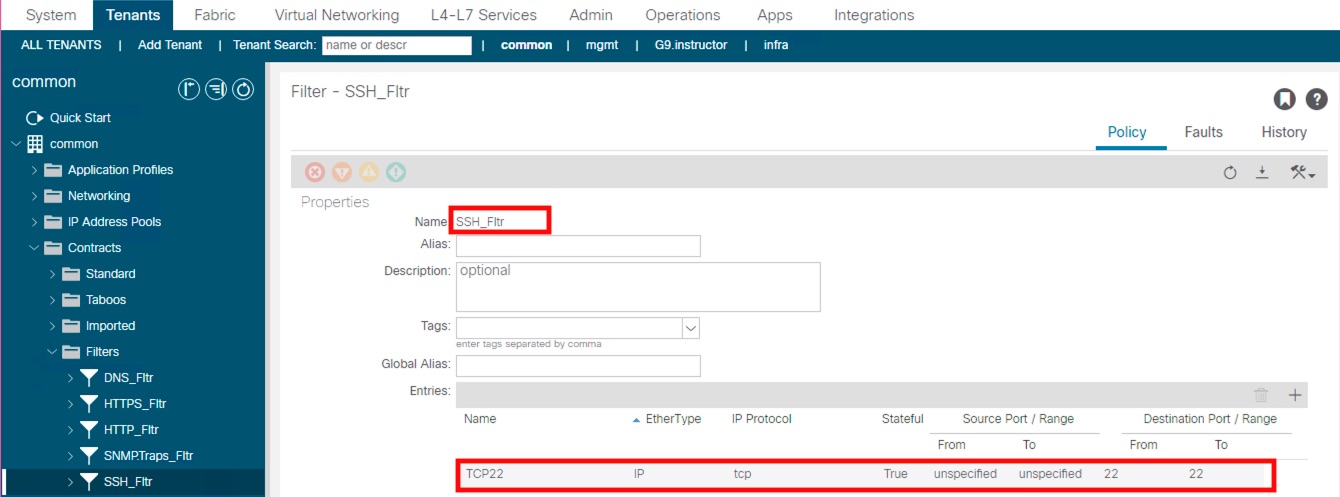Open the wrench tools dropdown menu
This screenshot has height=497, width=1340.
[x=1301, y=173]
